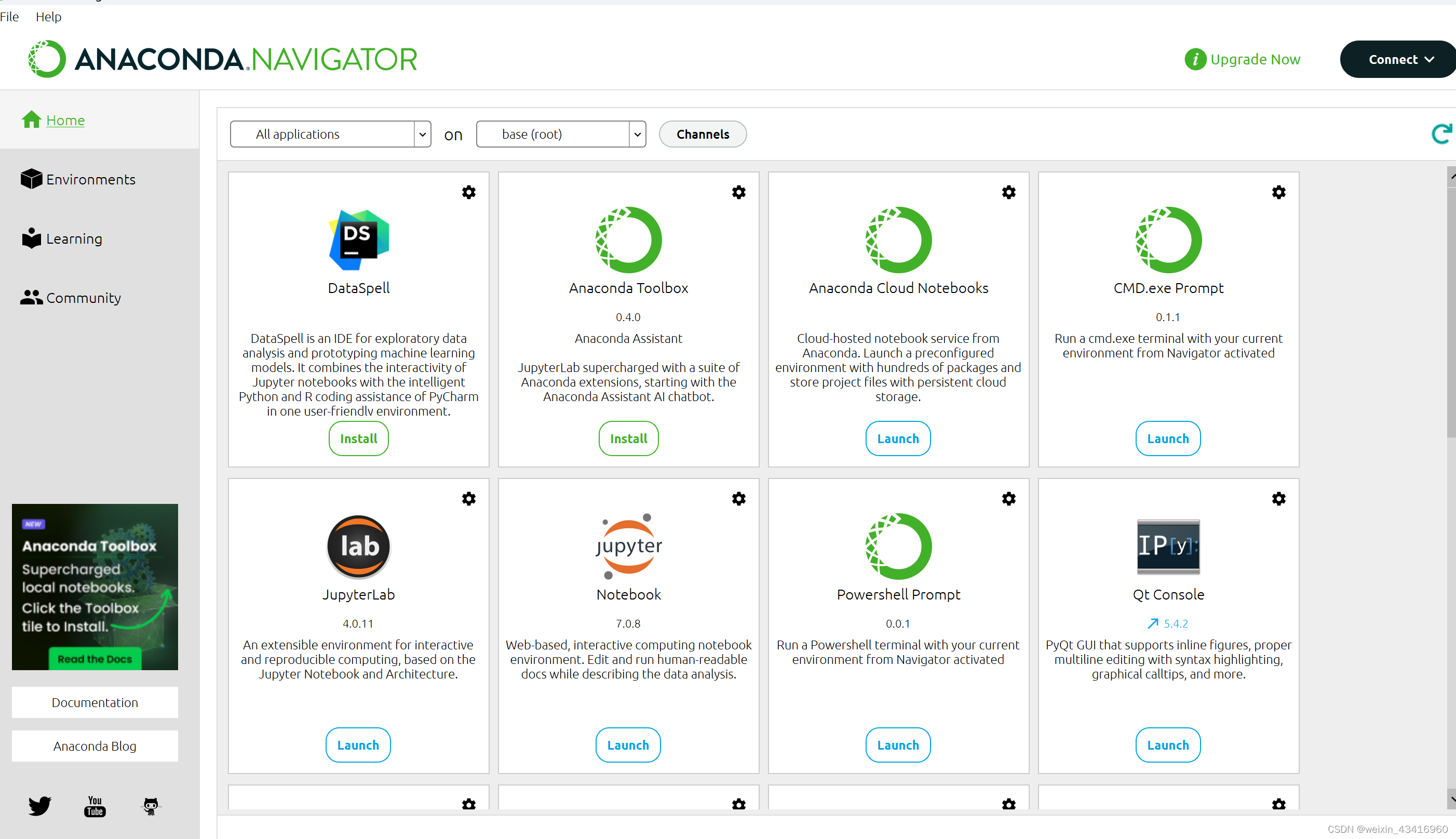Select the Environments sidebar section
This screenshot has height=839, width=1456.
coord(91,179)
